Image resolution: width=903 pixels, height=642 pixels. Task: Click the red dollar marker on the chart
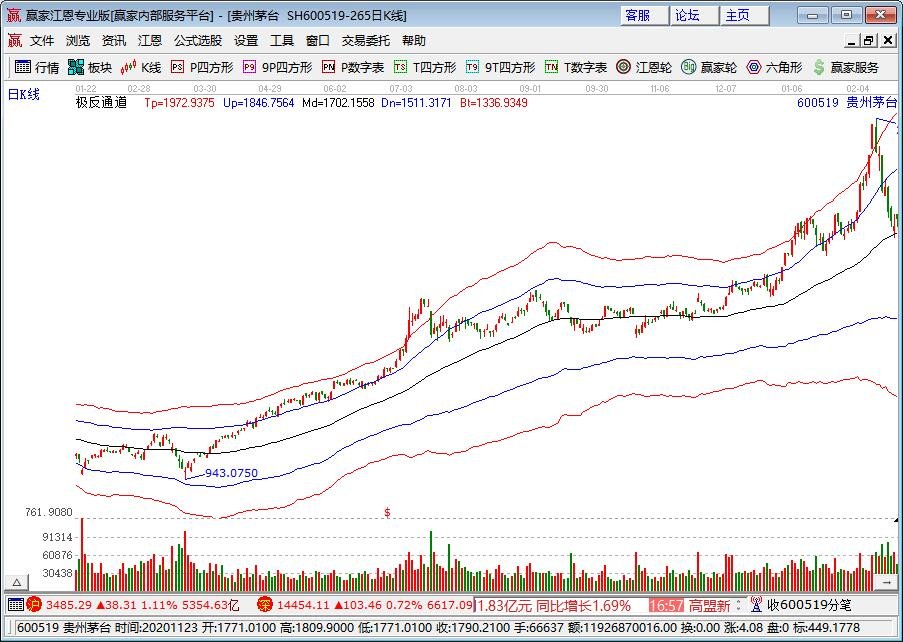tap(388, 512)
